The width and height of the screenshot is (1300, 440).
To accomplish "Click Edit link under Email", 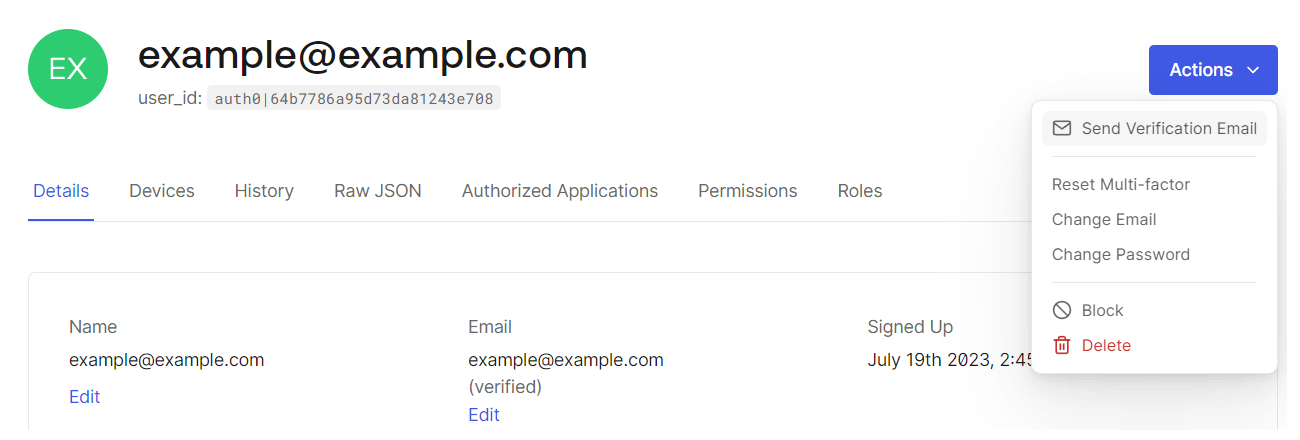I will [483, 415].
